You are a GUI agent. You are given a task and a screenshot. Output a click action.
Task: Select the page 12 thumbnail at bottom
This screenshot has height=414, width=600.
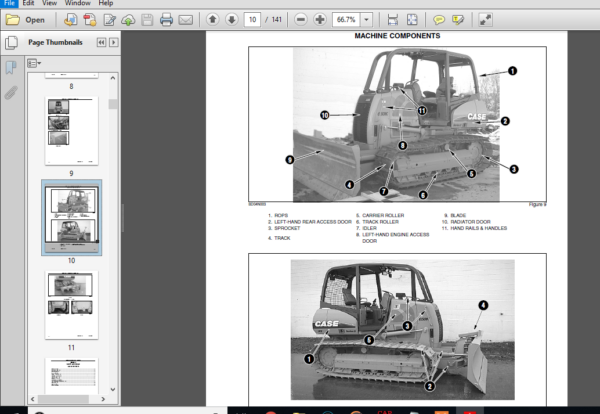tap(72, 376)
